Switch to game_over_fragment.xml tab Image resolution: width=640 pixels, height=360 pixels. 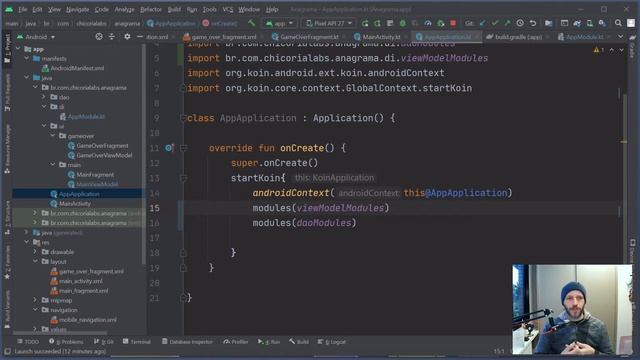tap(223, 37)
